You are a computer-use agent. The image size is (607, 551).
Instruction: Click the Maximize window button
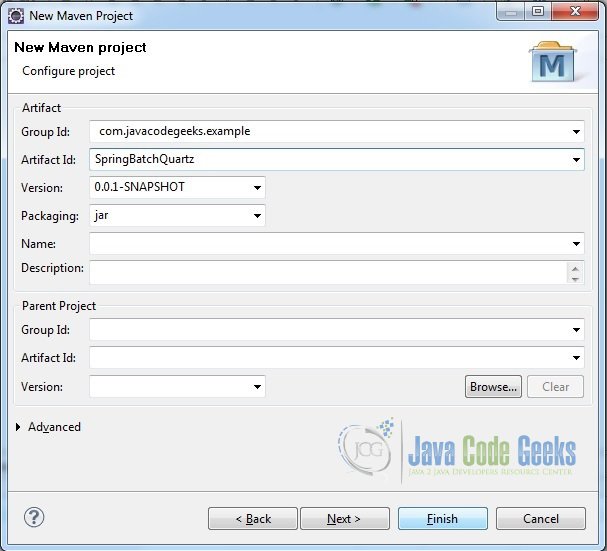click(538, 12)
